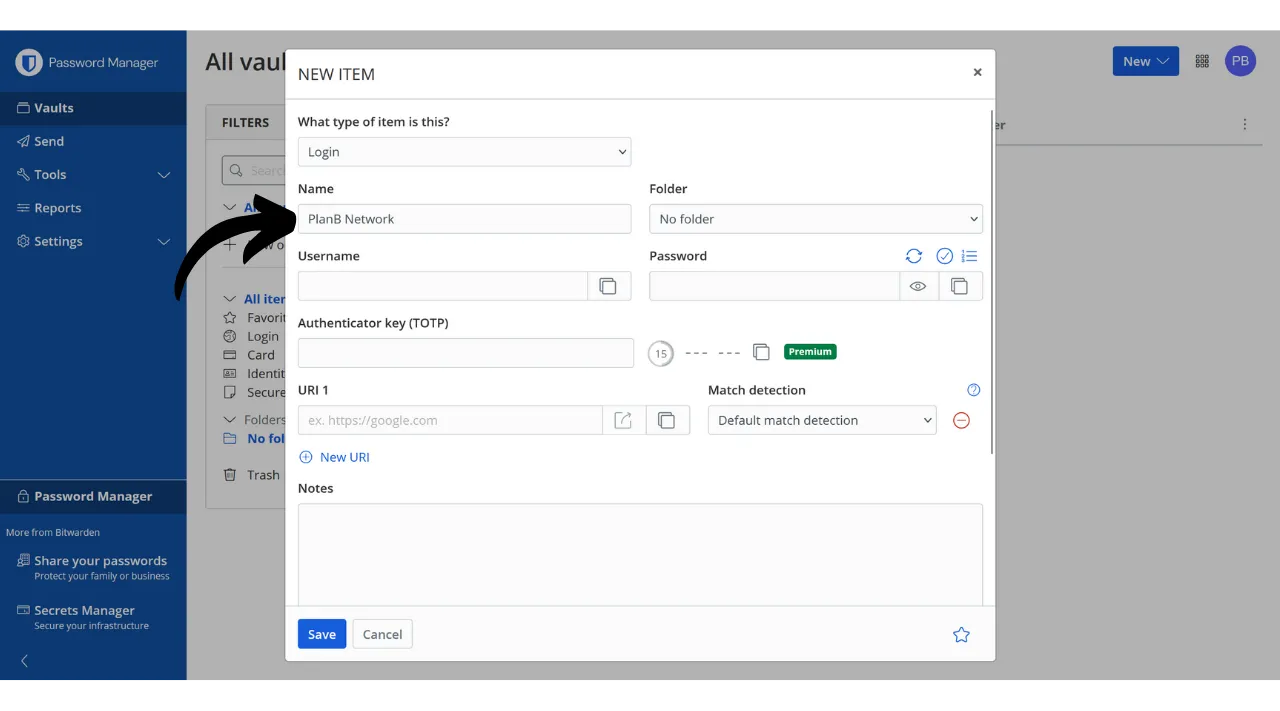Click the Cancel button
The height and width of the screenshot is (711, 1280).
point(382,634)
